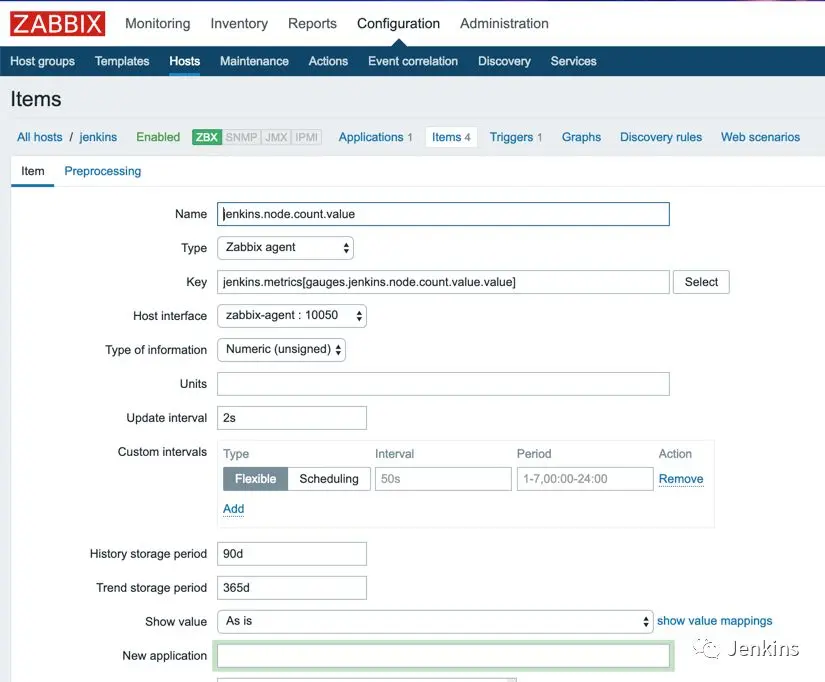Open the Show value dropdown
Screen dimensions: 825x682
(435, 621)
